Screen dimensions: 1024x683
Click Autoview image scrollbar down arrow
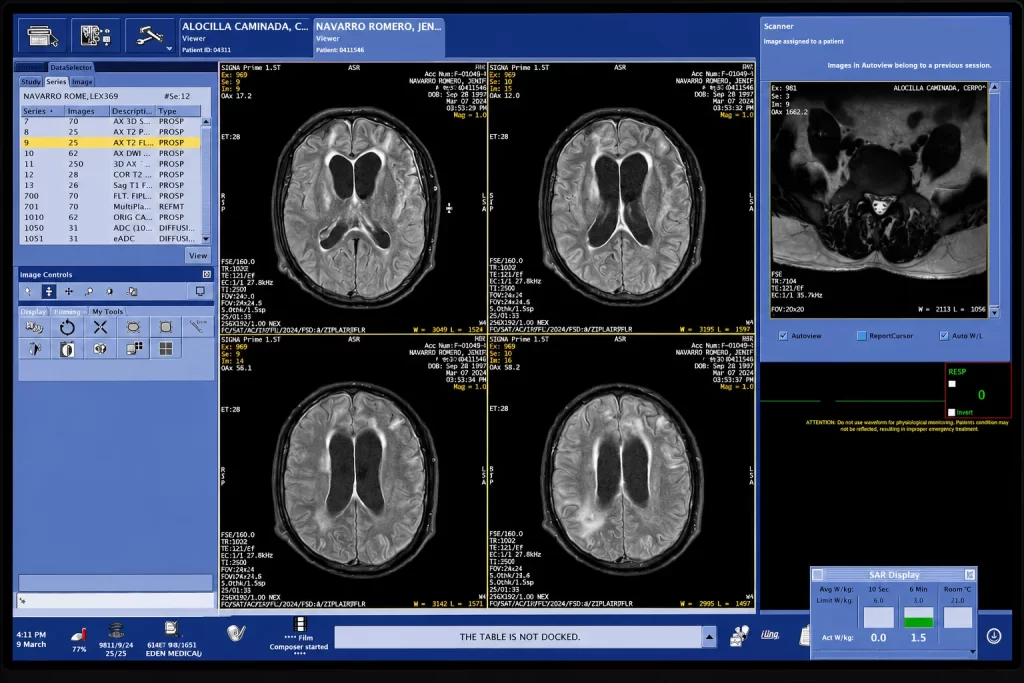coord(994,312)
